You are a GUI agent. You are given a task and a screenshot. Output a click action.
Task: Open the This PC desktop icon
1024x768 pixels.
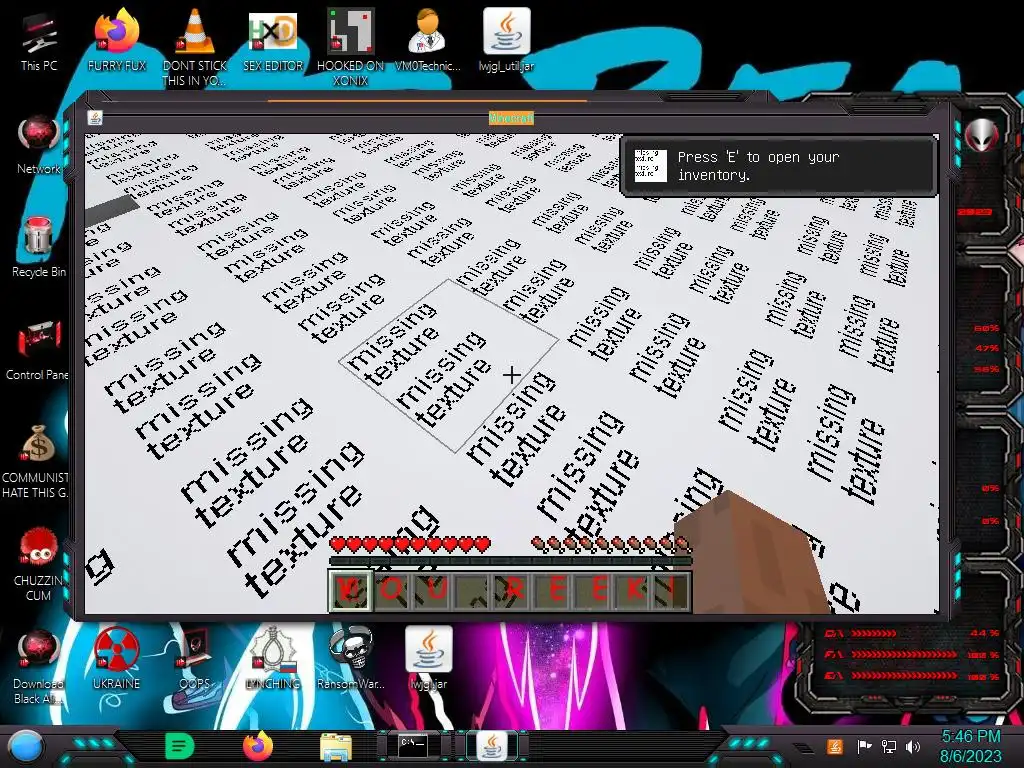click(38, 38)
